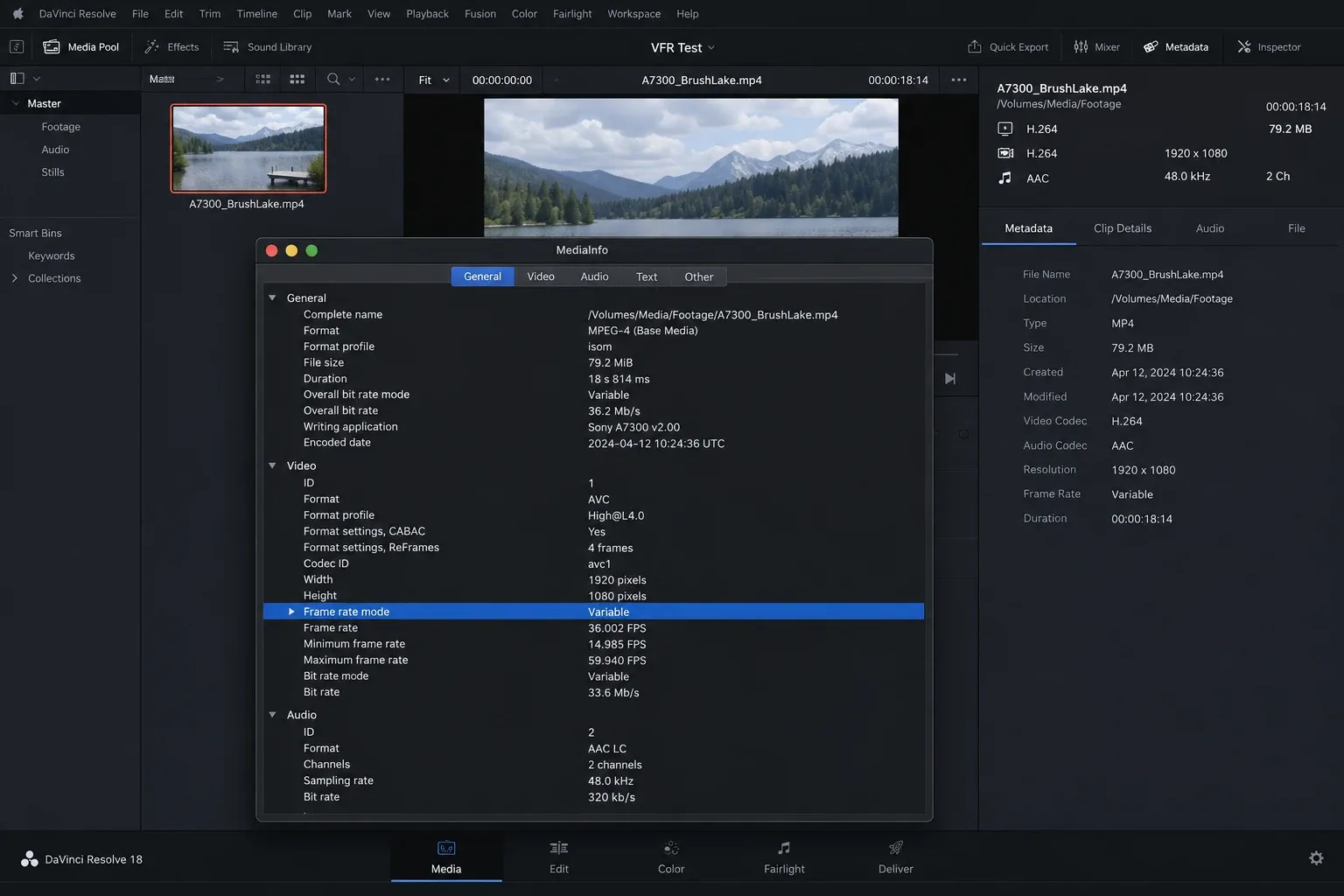This screenshot has width=1344, height=896.
Task: Select the General tab in MediaInfo
Action: click(482, 276)
